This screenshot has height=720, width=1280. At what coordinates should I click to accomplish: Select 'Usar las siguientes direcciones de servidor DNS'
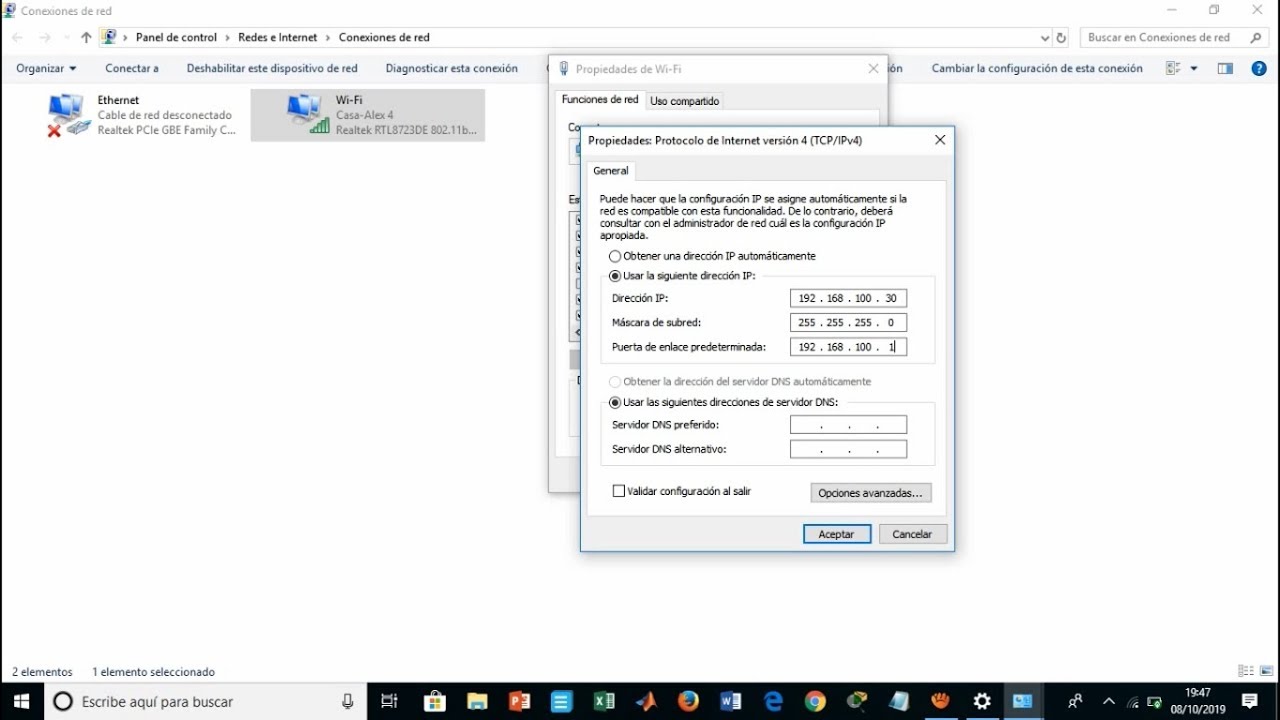615,402
